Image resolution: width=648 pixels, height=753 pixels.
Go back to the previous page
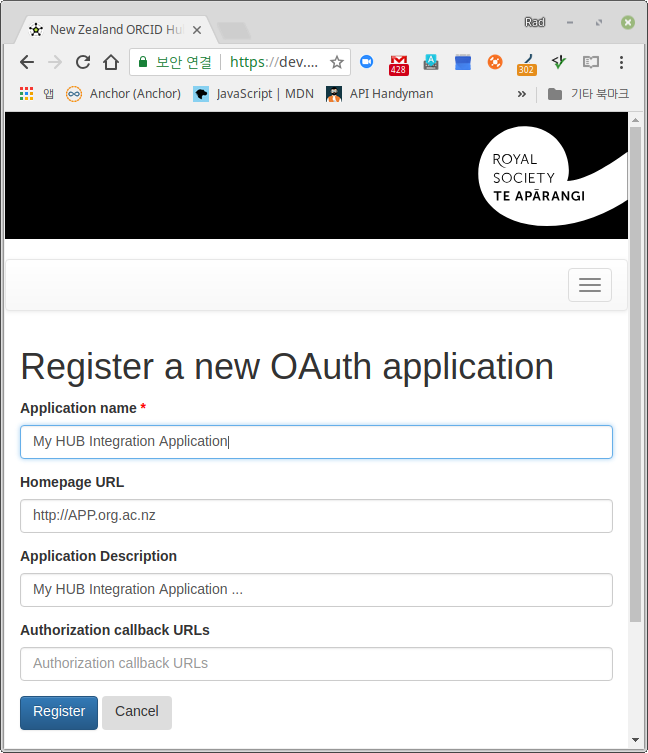click(x=27, y=62)
